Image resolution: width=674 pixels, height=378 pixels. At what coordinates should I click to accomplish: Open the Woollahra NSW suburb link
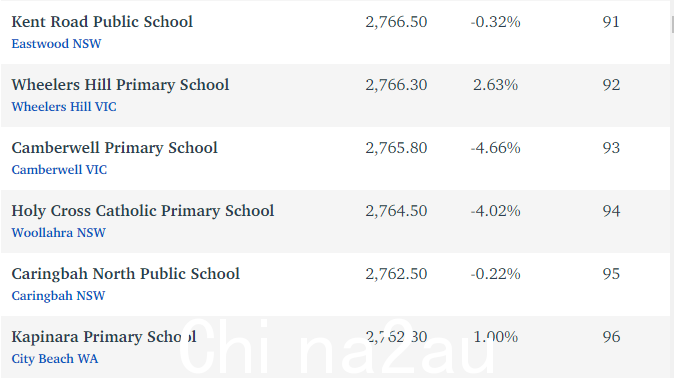[58, 233]
